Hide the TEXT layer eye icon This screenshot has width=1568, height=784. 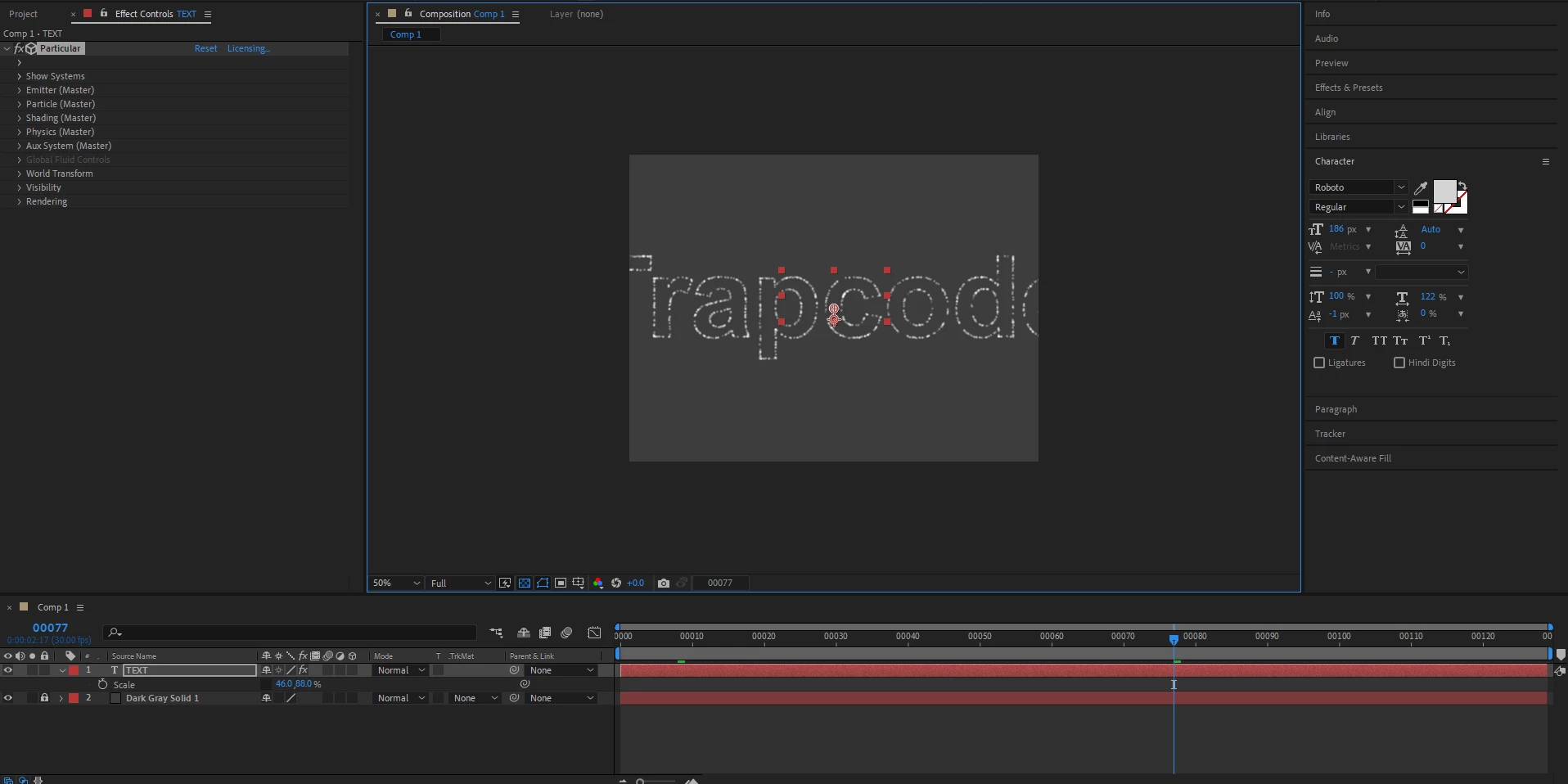[8, 670]
